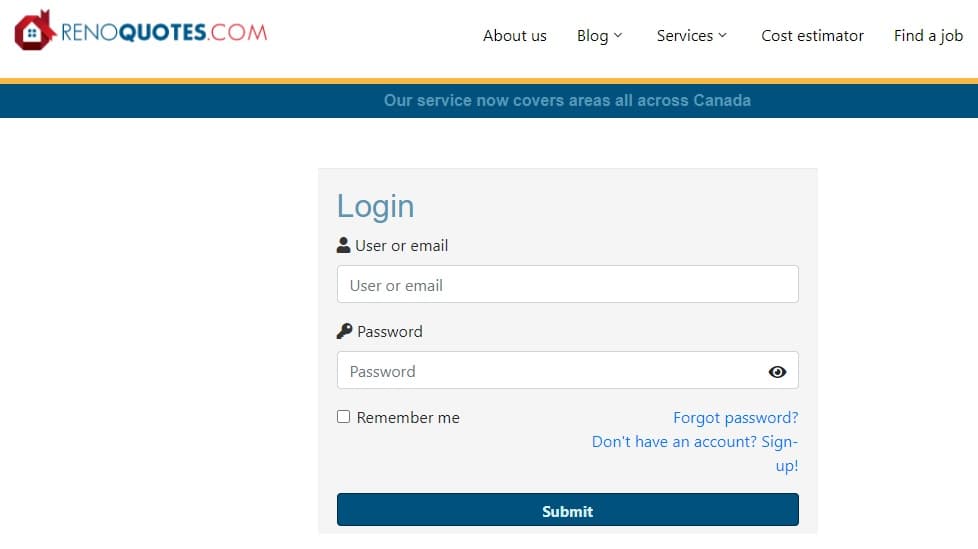
Task: Focus the User or email input field
Action: (567, 285)
